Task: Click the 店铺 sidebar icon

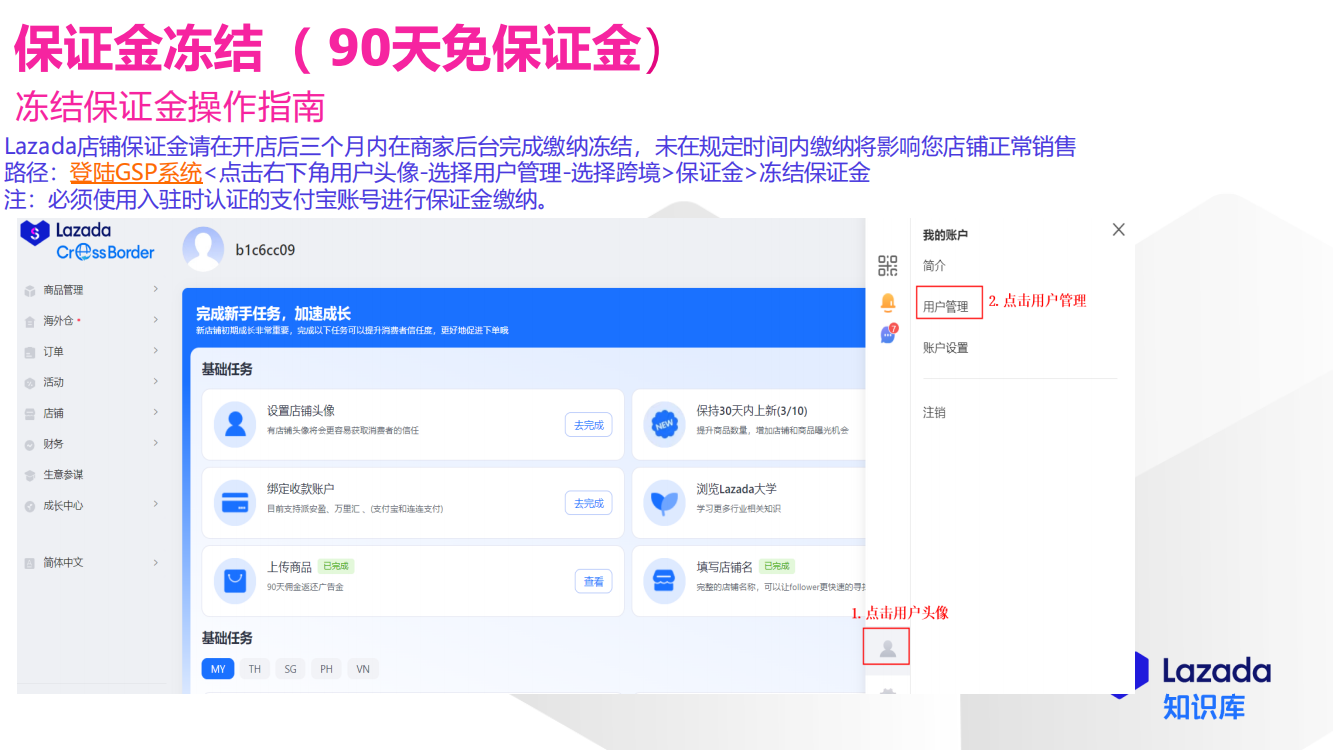Action: (x=30, y=413)
